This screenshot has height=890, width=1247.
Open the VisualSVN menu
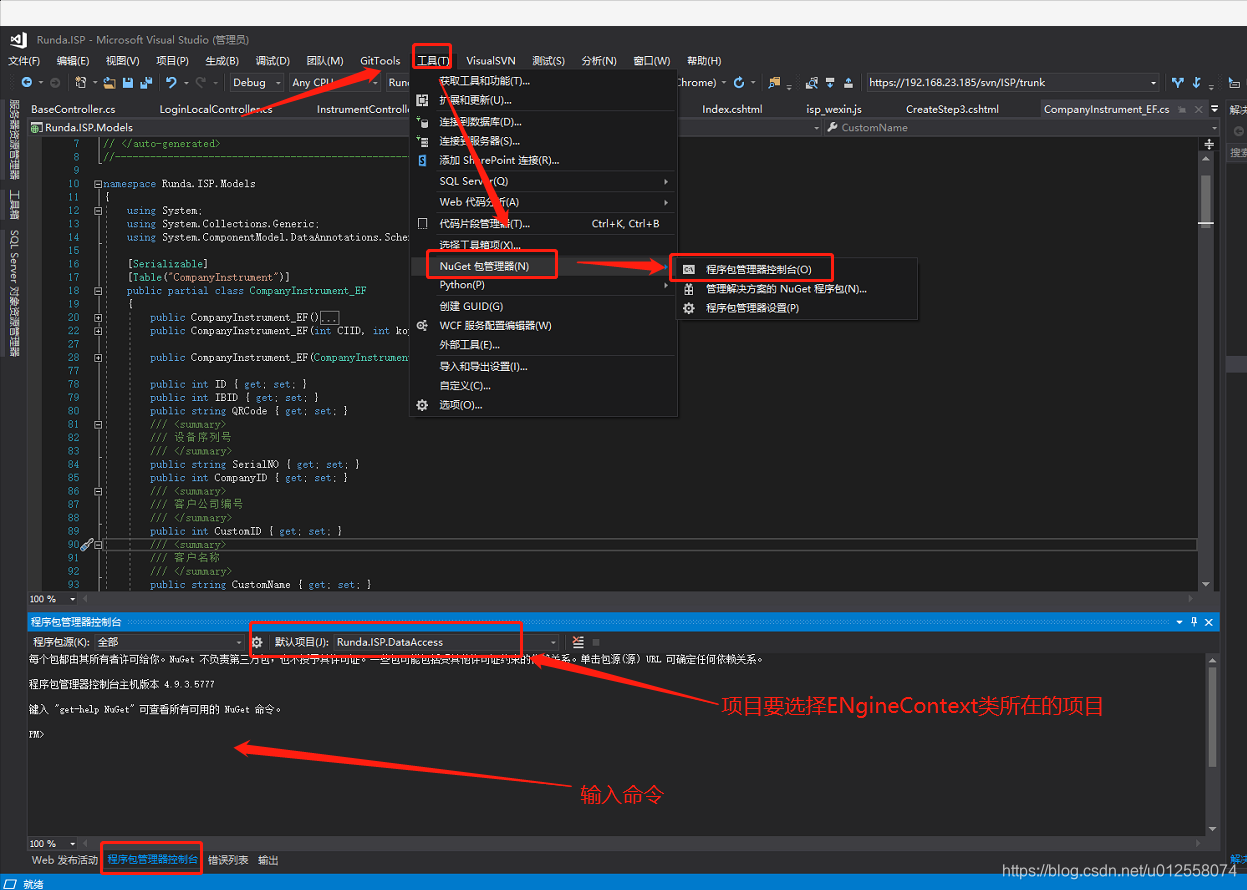point(491,61)
